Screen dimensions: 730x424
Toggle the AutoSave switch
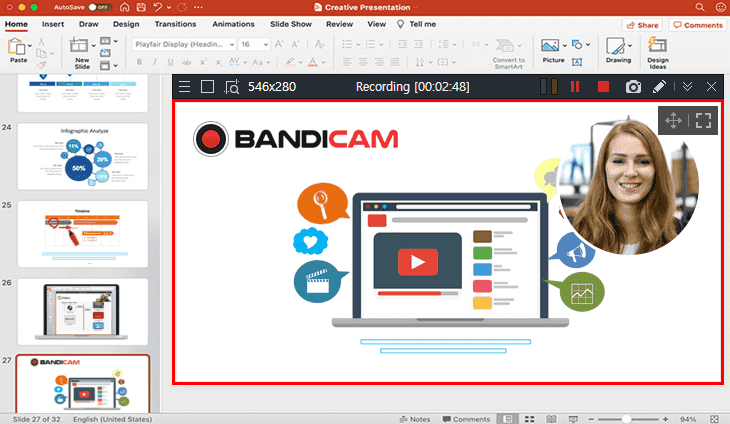click(x=99, y=6)
